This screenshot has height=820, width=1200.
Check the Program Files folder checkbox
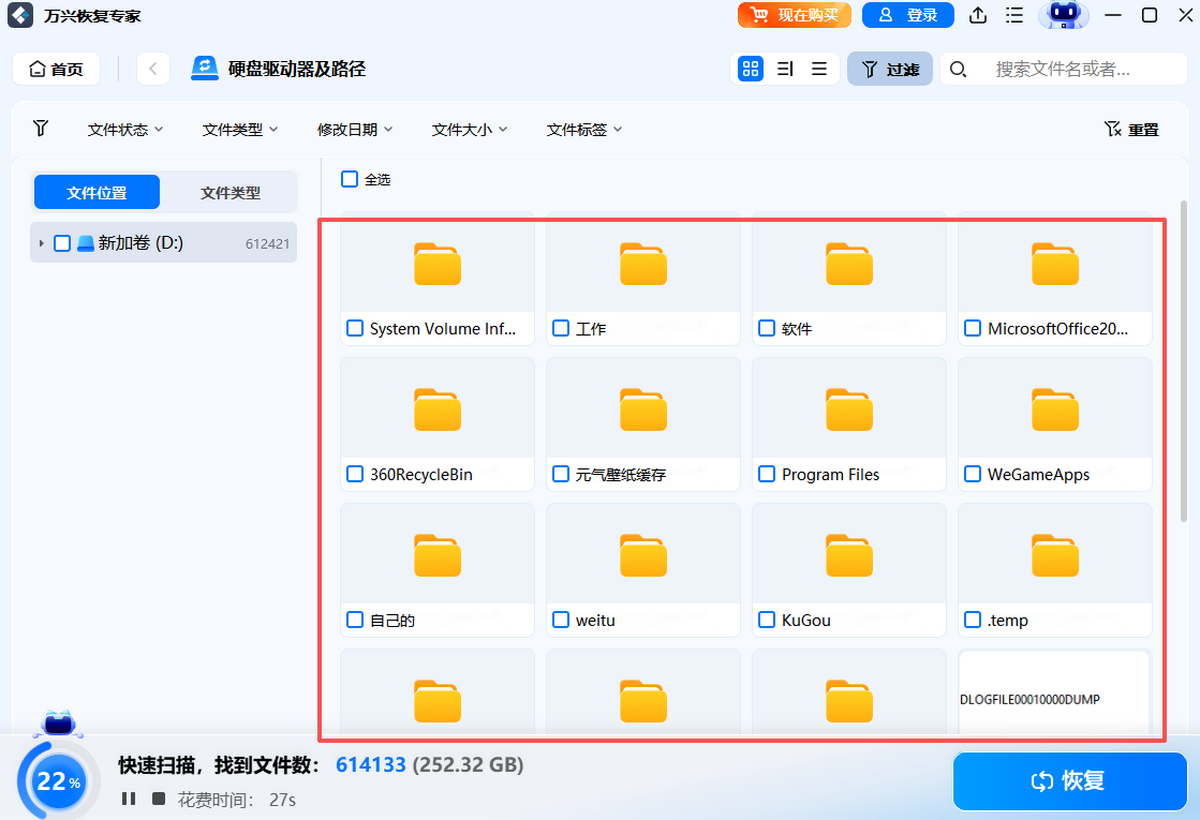pos(766,474)
